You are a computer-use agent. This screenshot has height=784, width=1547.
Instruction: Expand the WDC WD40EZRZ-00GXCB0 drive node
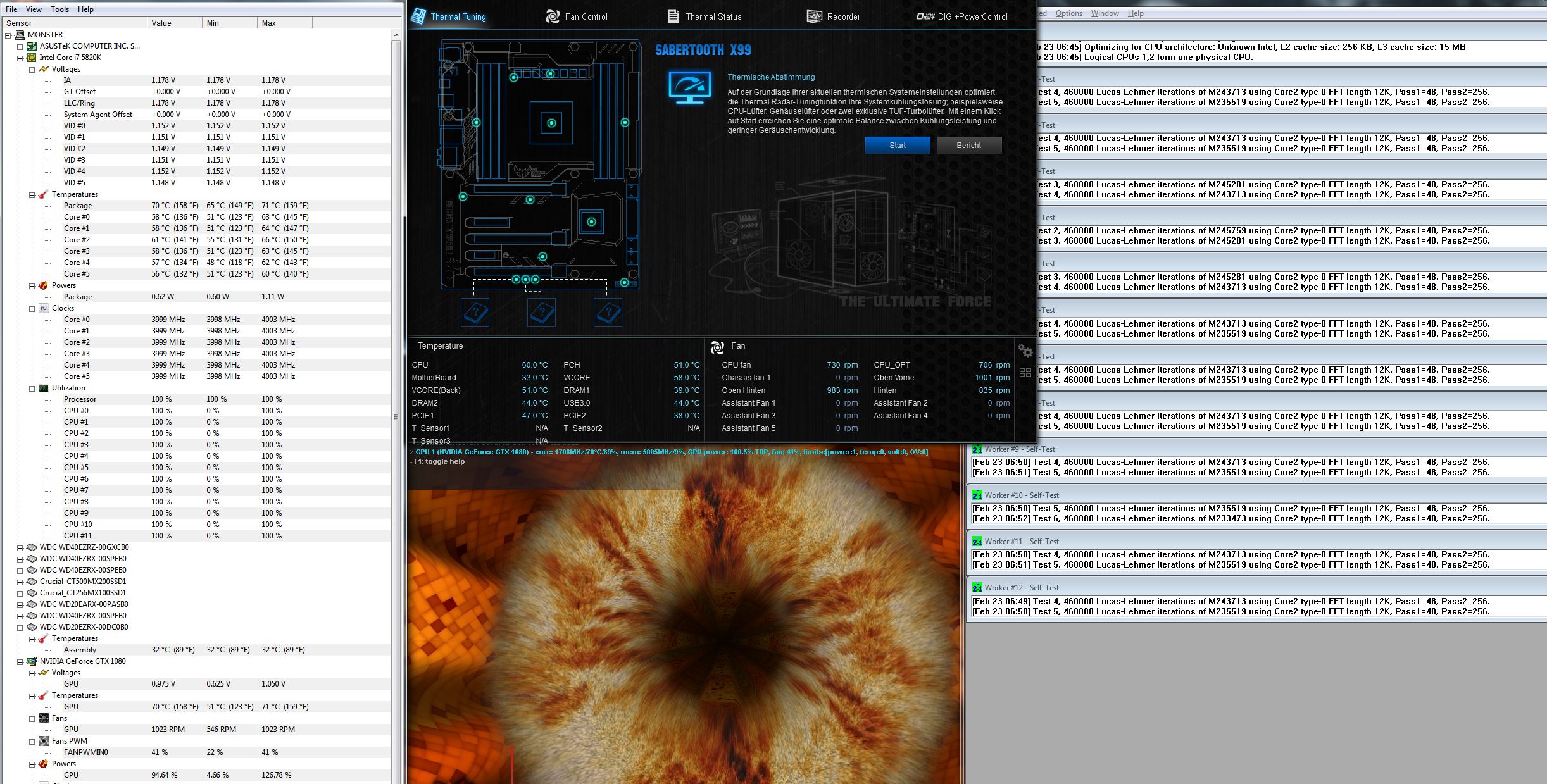point(20,547)
